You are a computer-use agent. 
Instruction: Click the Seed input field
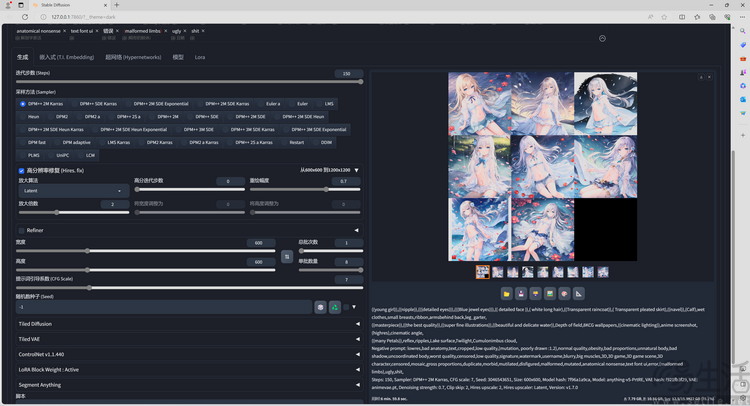pos(164,307)
